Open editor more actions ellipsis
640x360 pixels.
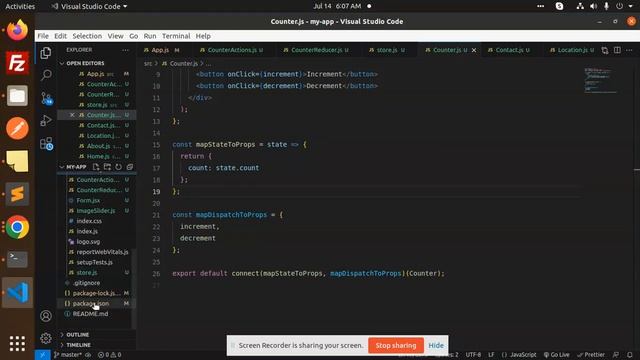click(x=629, y=50)
